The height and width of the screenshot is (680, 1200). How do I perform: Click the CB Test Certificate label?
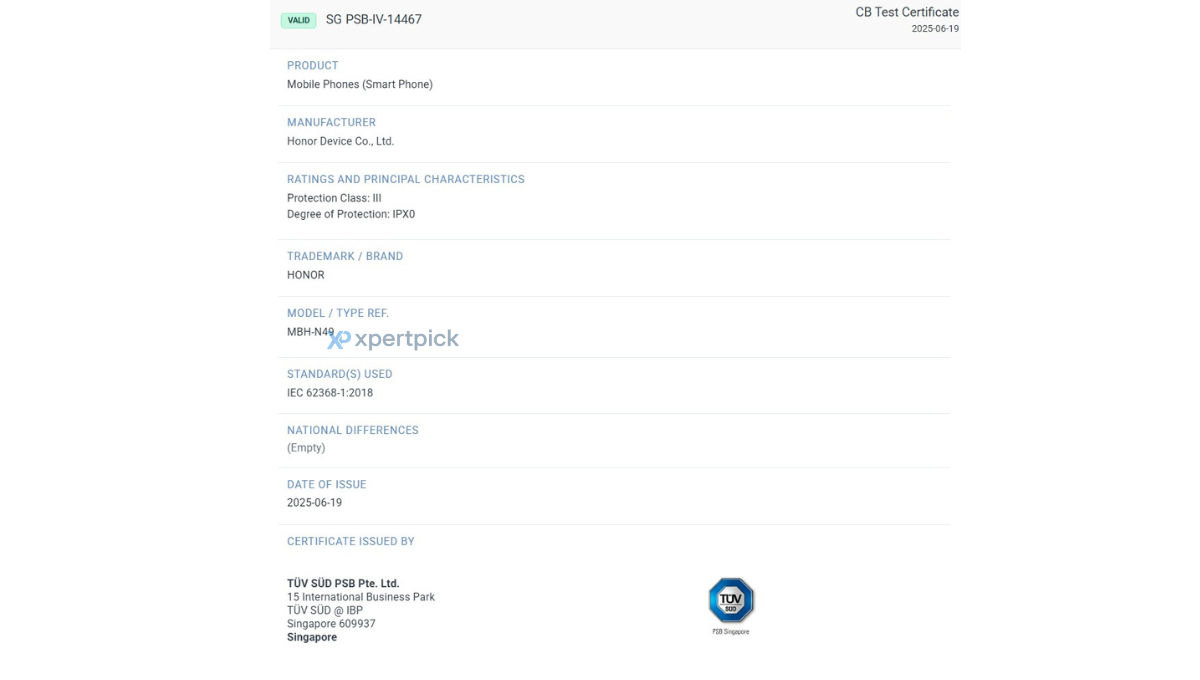point(907,12)
